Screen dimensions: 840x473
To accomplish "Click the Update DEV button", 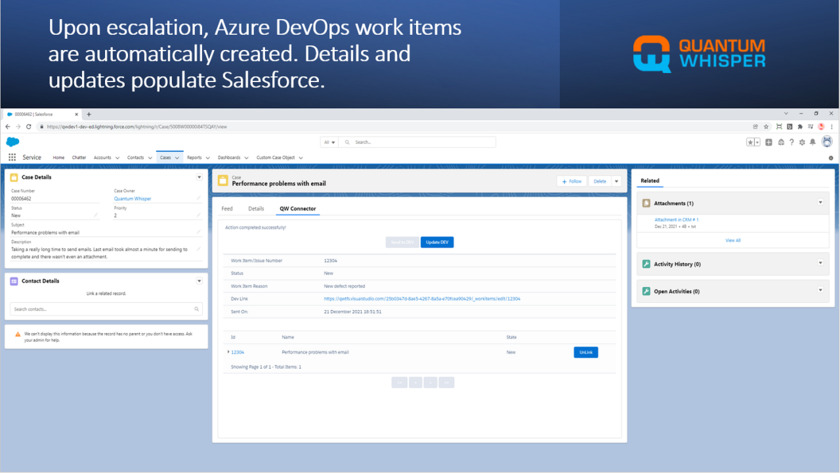I will pos(437,242).
